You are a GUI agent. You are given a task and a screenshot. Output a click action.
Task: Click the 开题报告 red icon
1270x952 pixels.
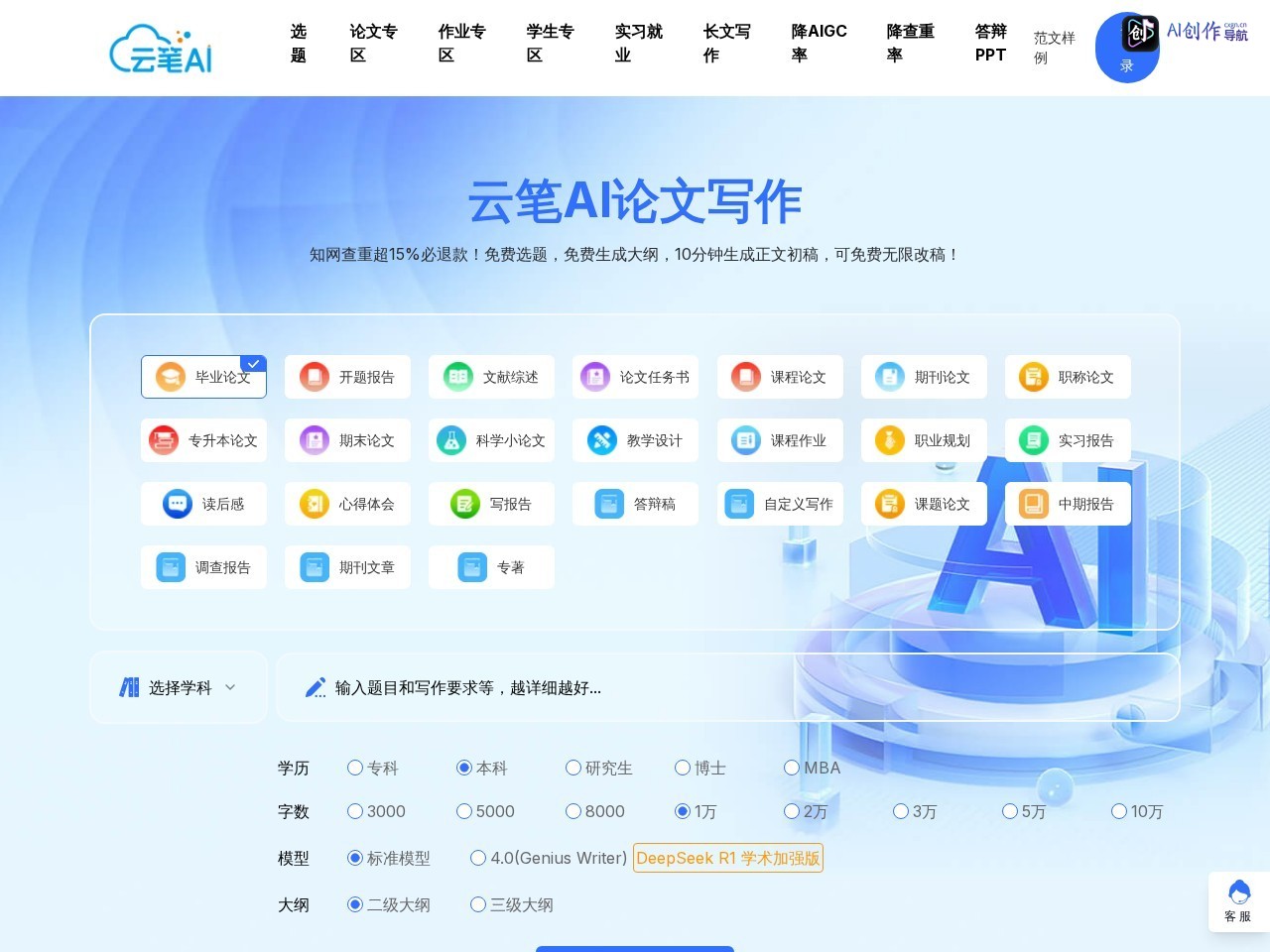point(315,377)
